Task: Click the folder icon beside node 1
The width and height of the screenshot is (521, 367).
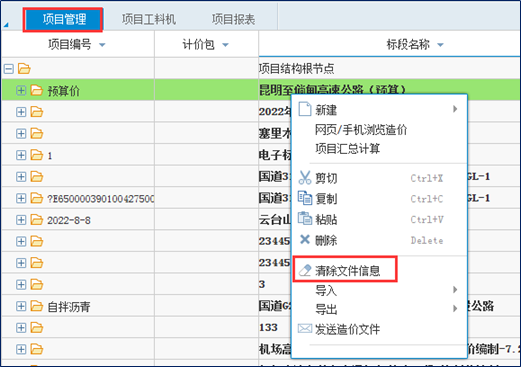Action: coord(37,155)
